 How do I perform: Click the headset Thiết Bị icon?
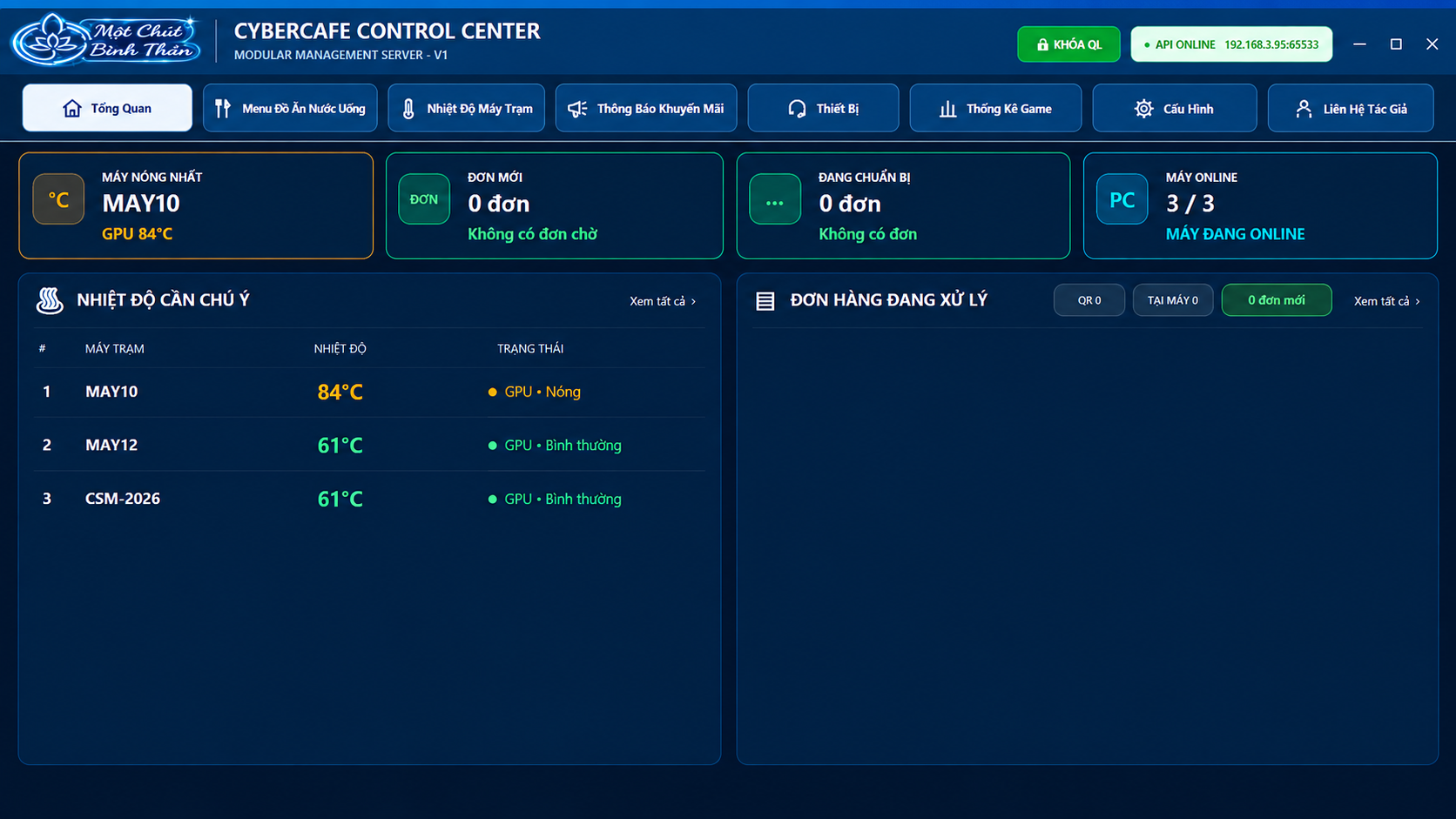point(797,108)
